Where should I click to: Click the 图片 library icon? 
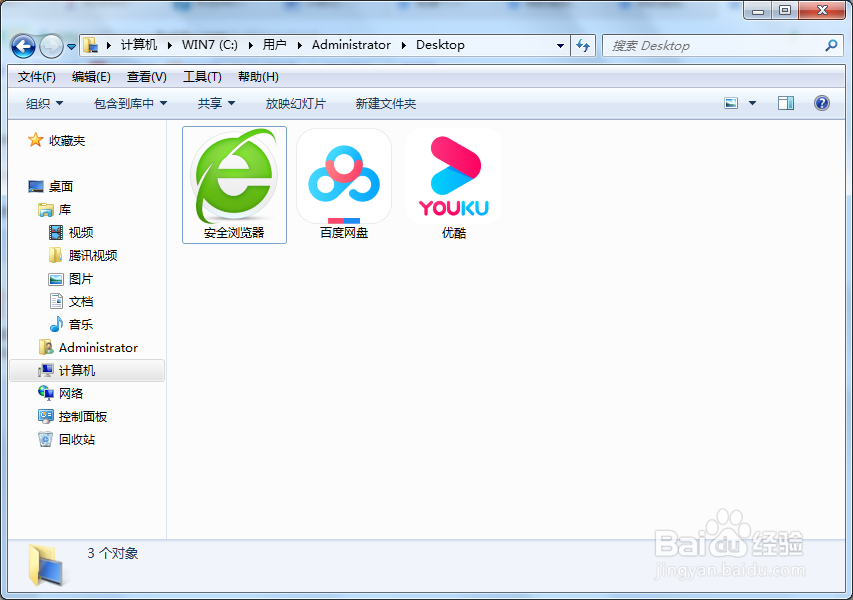[56, 279]
